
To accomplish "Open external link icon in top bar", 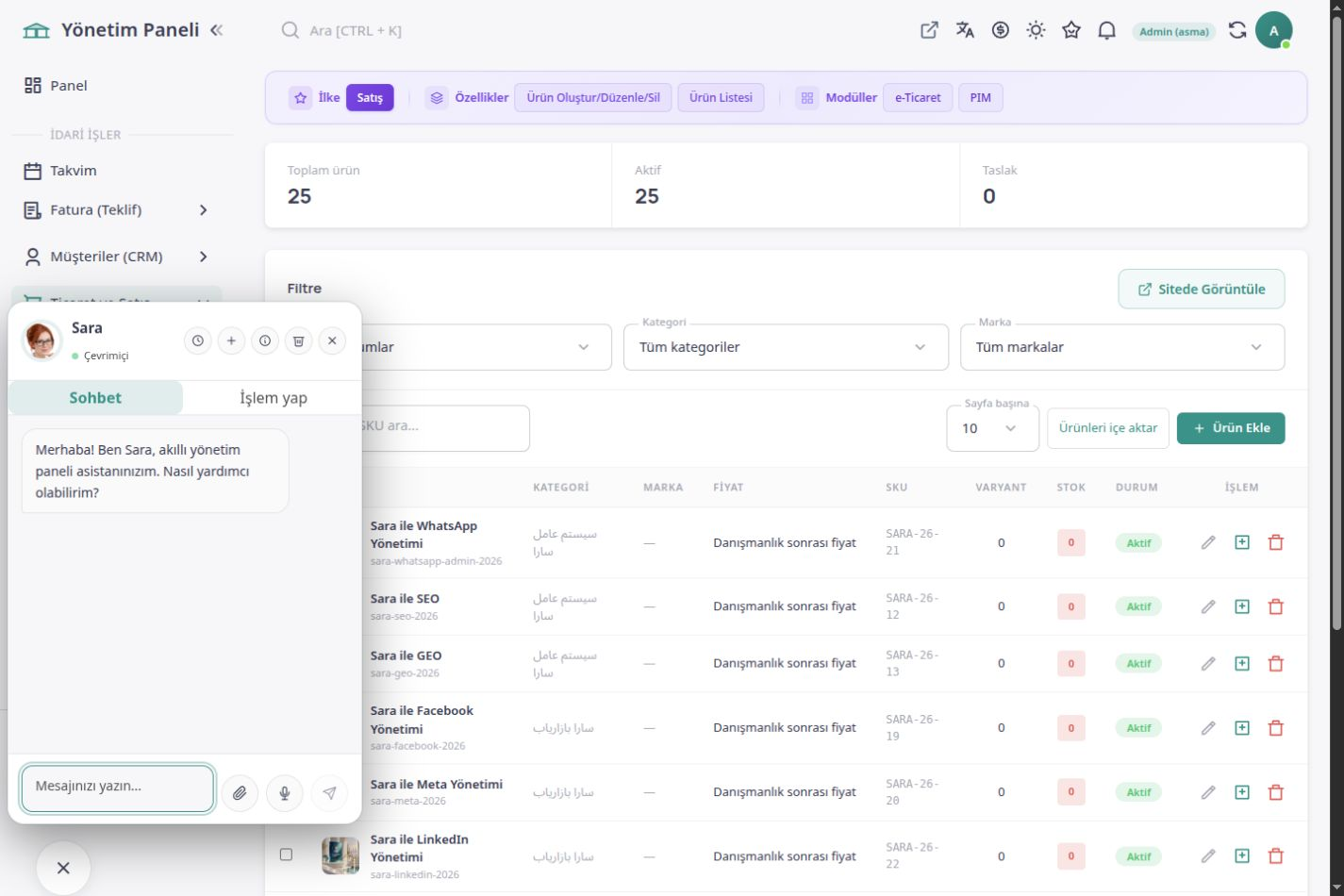I will coord(929,30).
